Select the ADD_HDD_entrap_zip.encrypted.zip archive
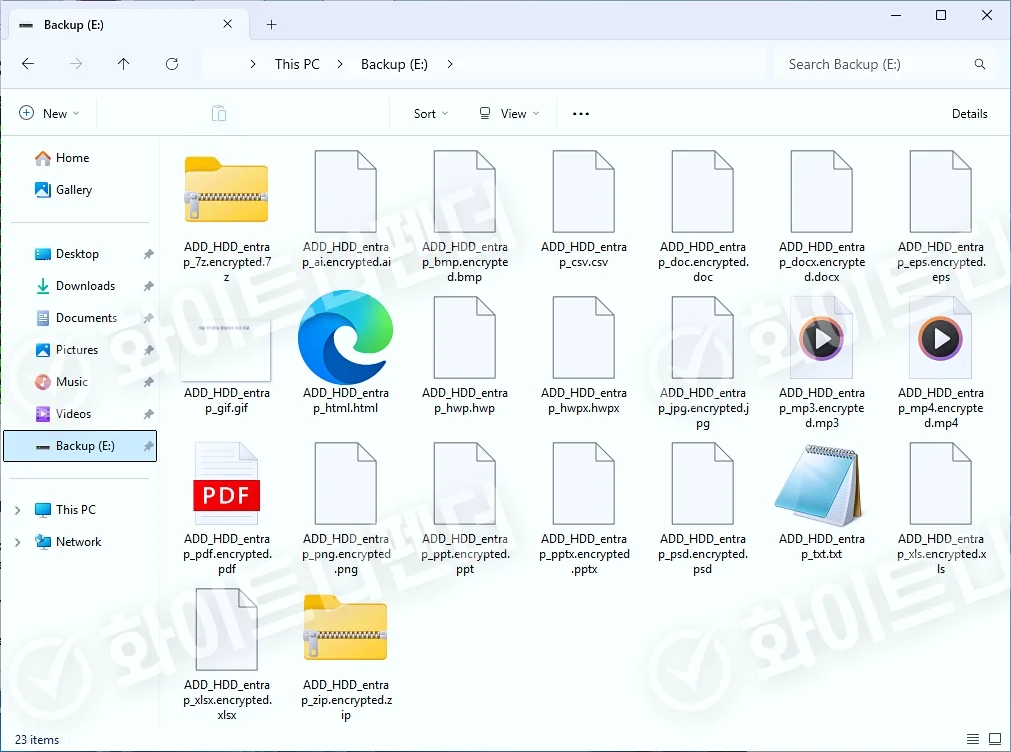Viewport: 1011px width, 752px height. 346,630
